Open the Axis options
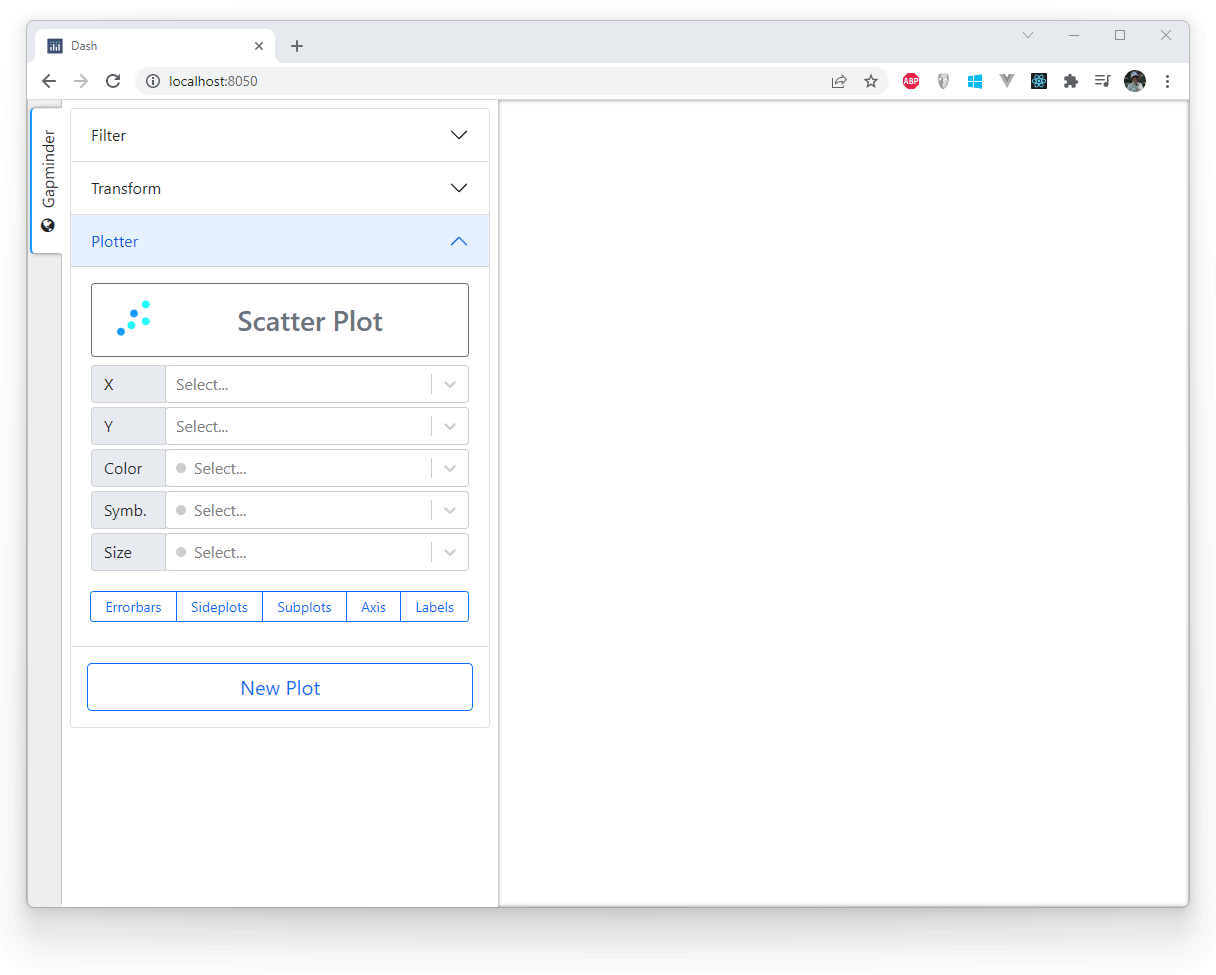The width and height of the screenshot is (1216, 975). (373, 607)
